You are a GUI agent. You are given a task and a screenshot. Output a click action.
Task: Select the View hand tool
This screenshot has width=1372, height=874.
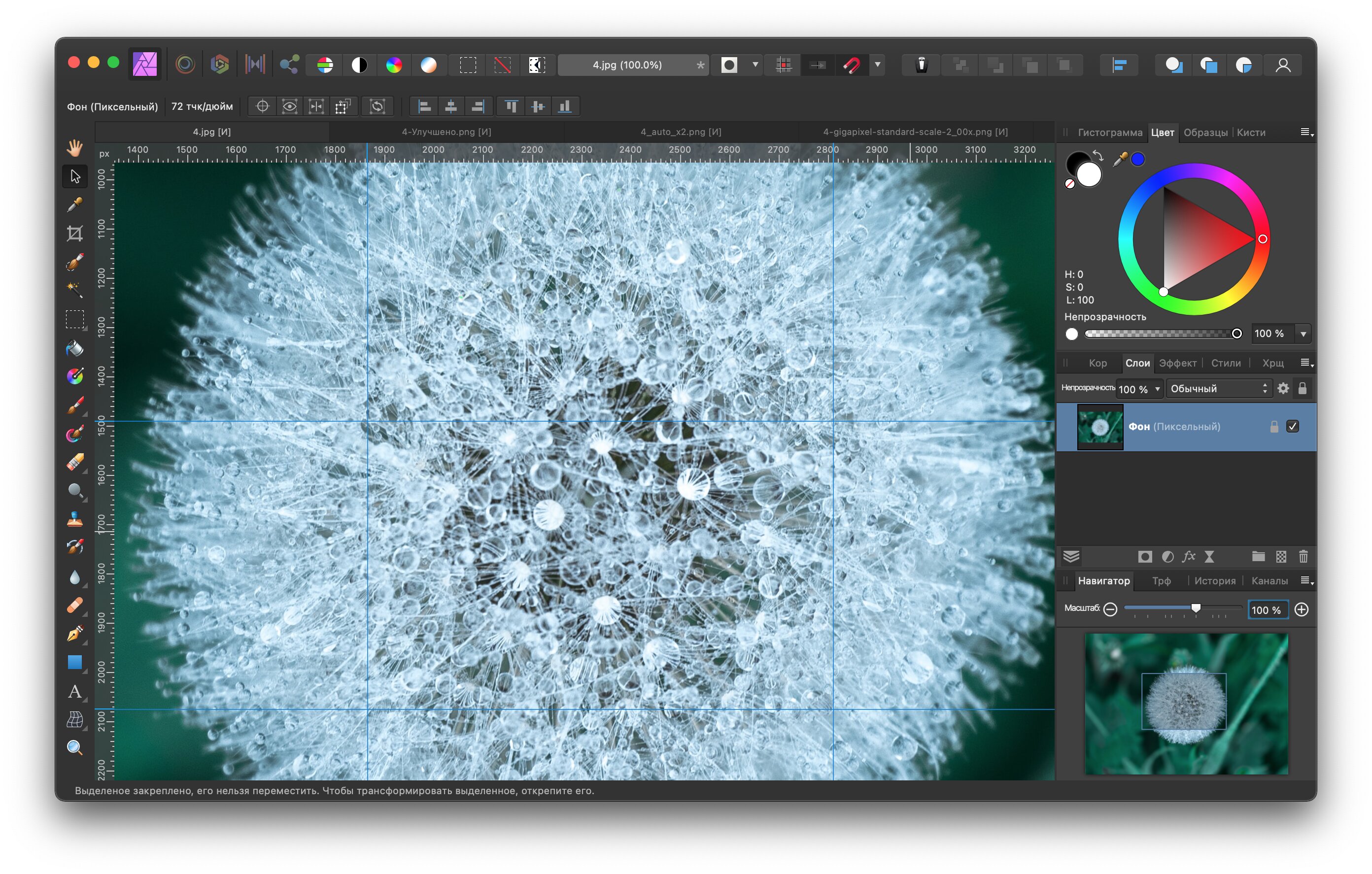(x=74, y=148)
